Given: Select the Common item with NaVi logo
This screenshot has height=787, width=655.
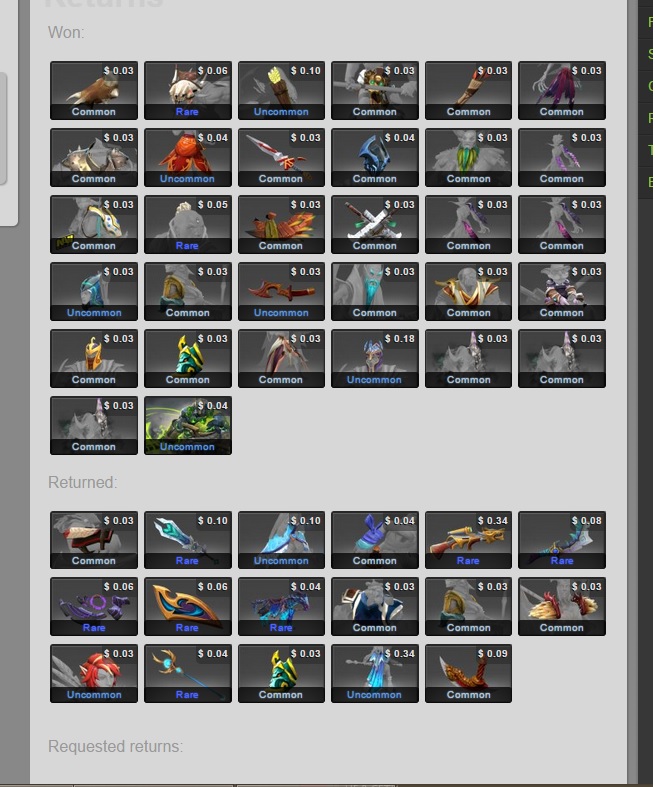Looking at the screenshot, I should click(x=94, y=224).
